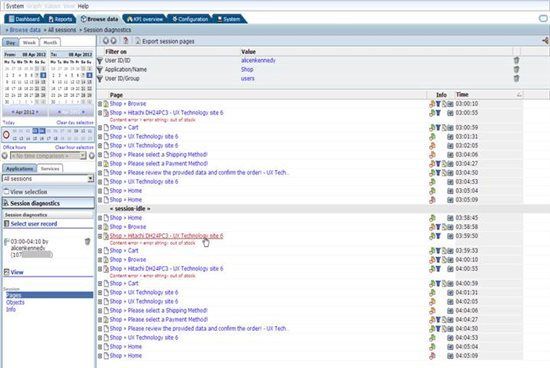The height and width of the screenshot is (368, 550).
Task: Select the Week calendar tab
Action: pyautogui.click(x=29, y=42)
